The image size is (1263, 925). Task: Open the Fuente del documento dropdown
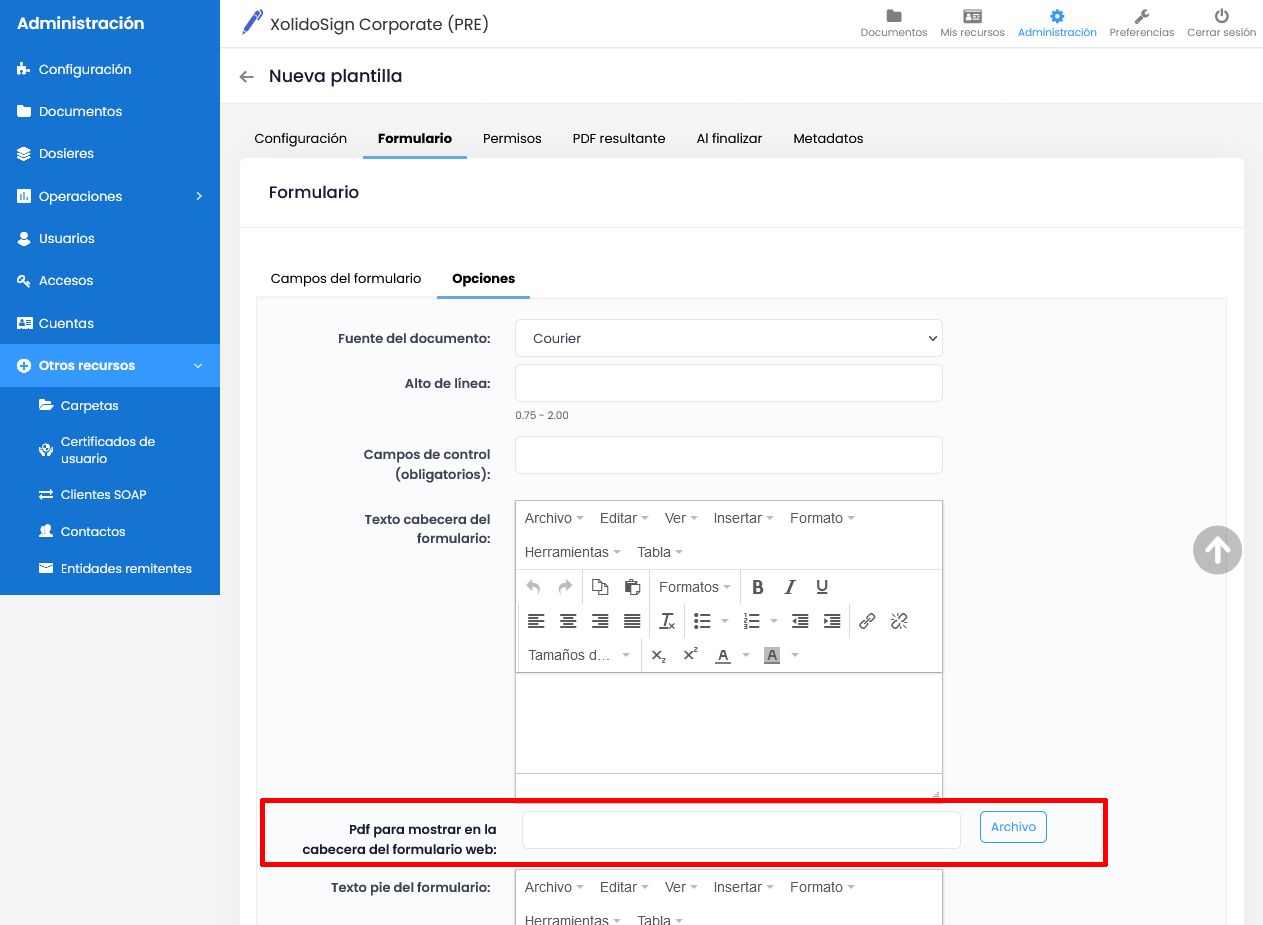[728, 338]
